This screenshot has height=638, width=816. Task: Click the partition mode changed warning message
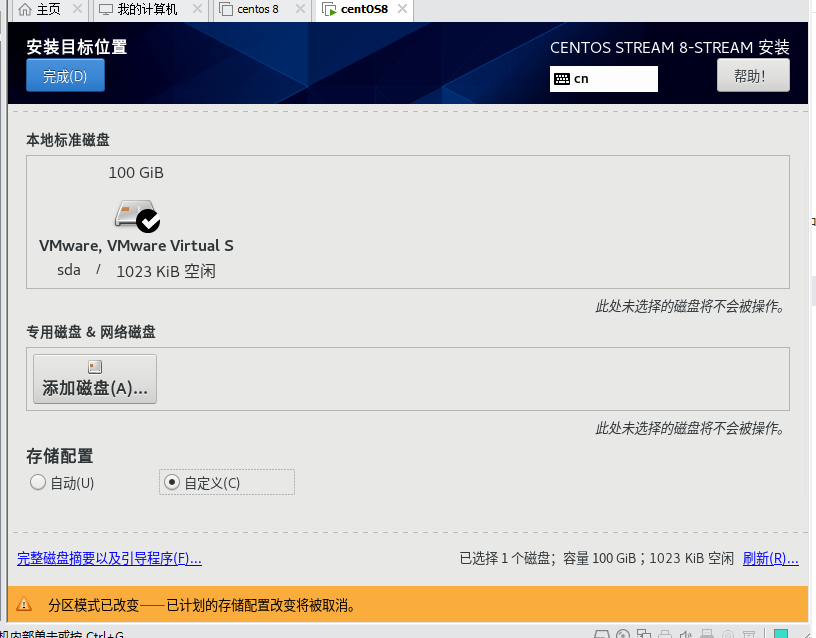click(202, 605)
